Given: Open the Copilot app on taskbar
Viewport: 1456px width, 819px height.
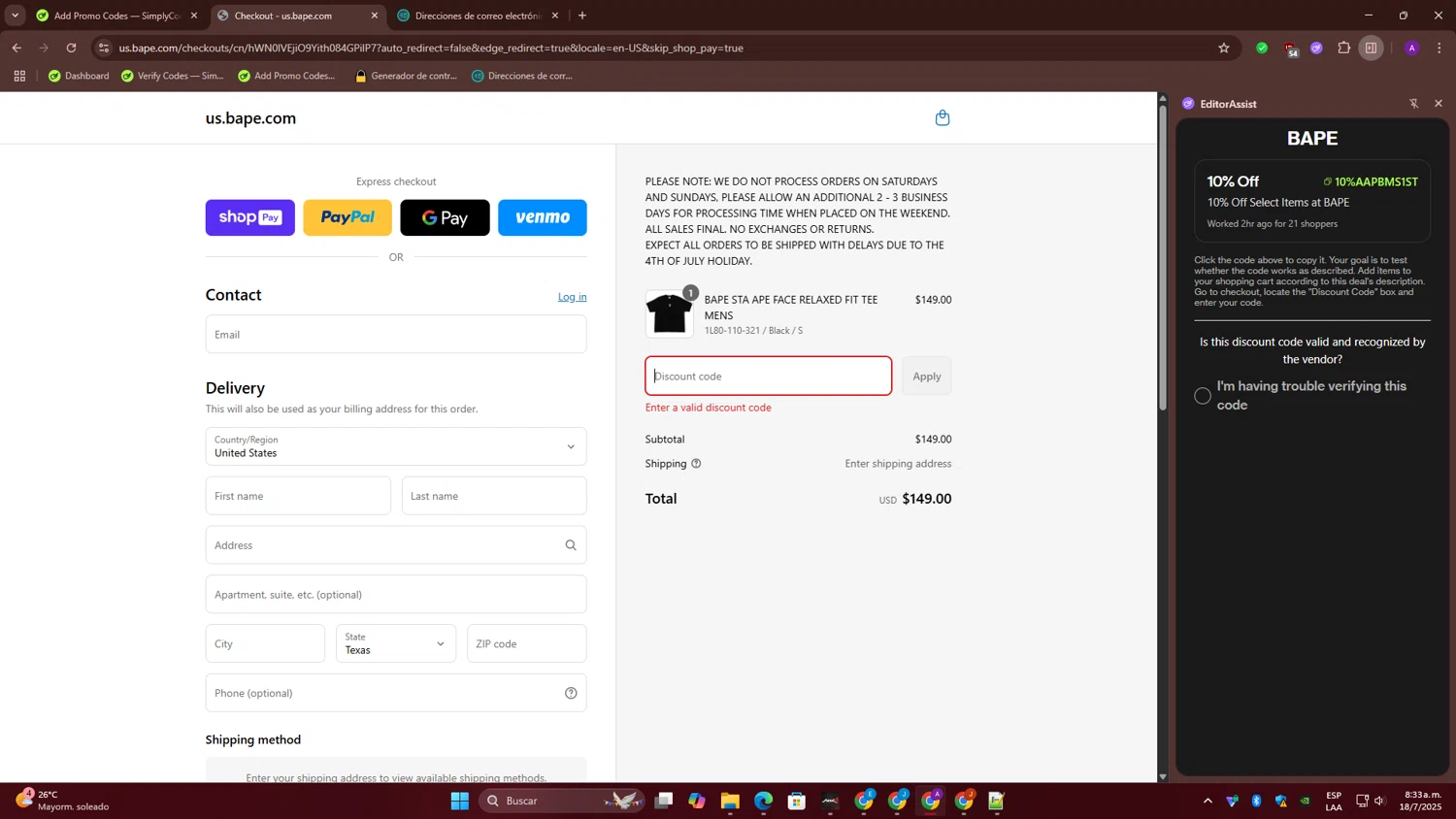Looking at the screenshot, I should click(x=697, y=801).
